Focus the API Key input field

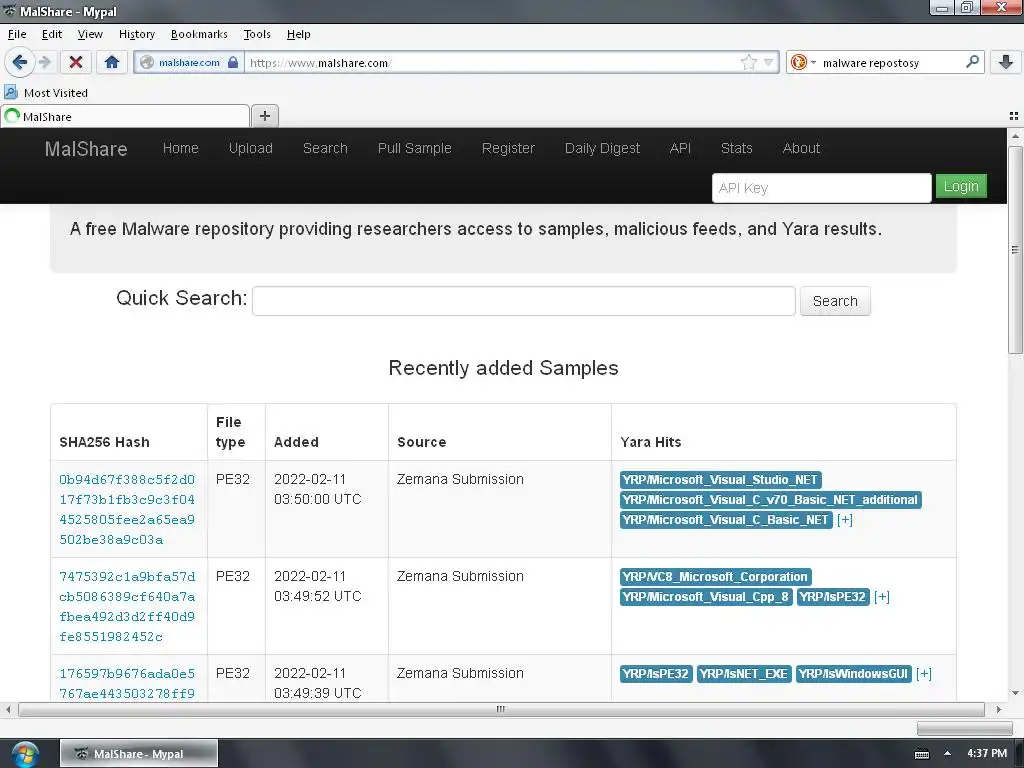[x=821, y=188]
